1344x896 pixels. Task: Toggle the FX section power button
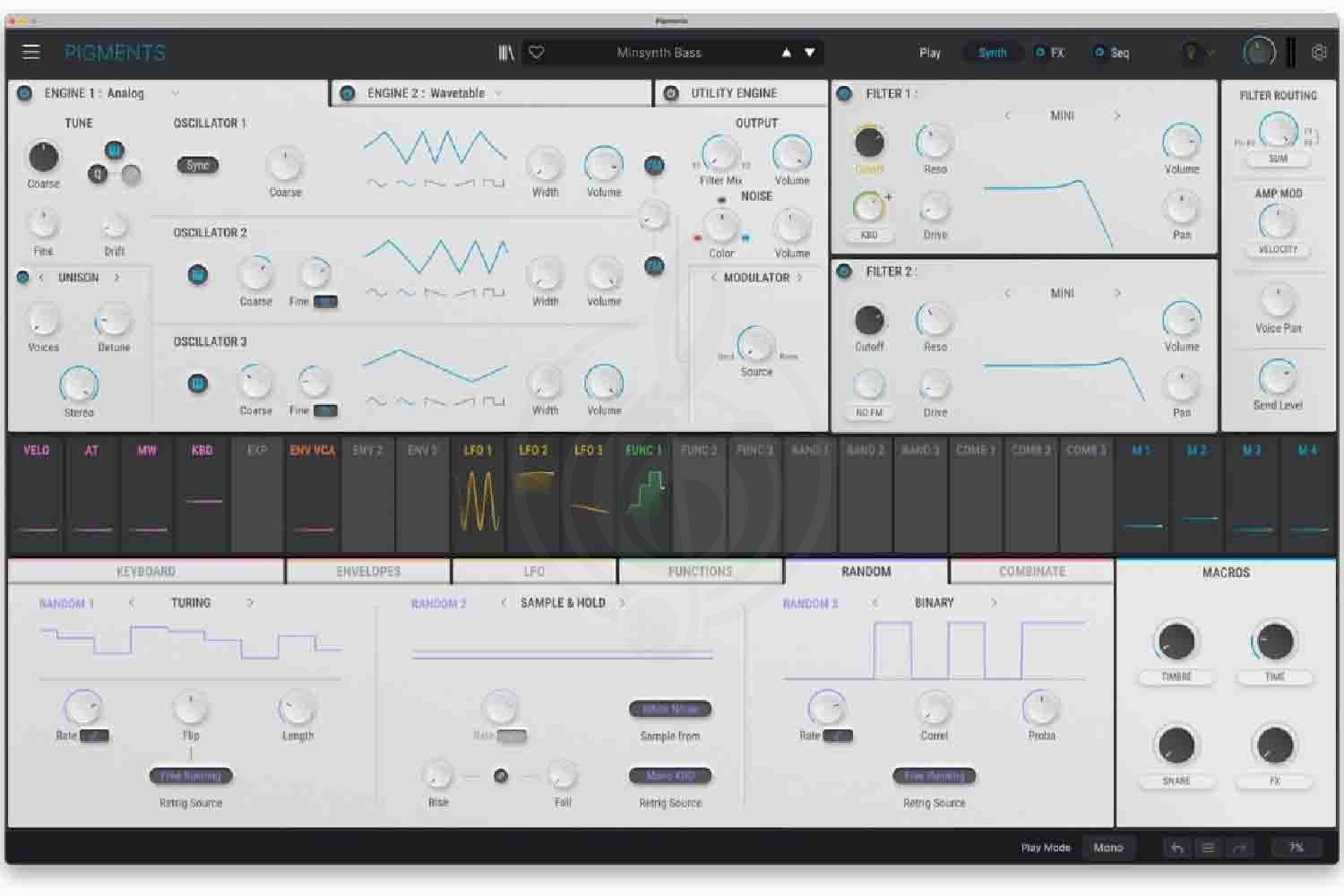tap(1040, 53)
